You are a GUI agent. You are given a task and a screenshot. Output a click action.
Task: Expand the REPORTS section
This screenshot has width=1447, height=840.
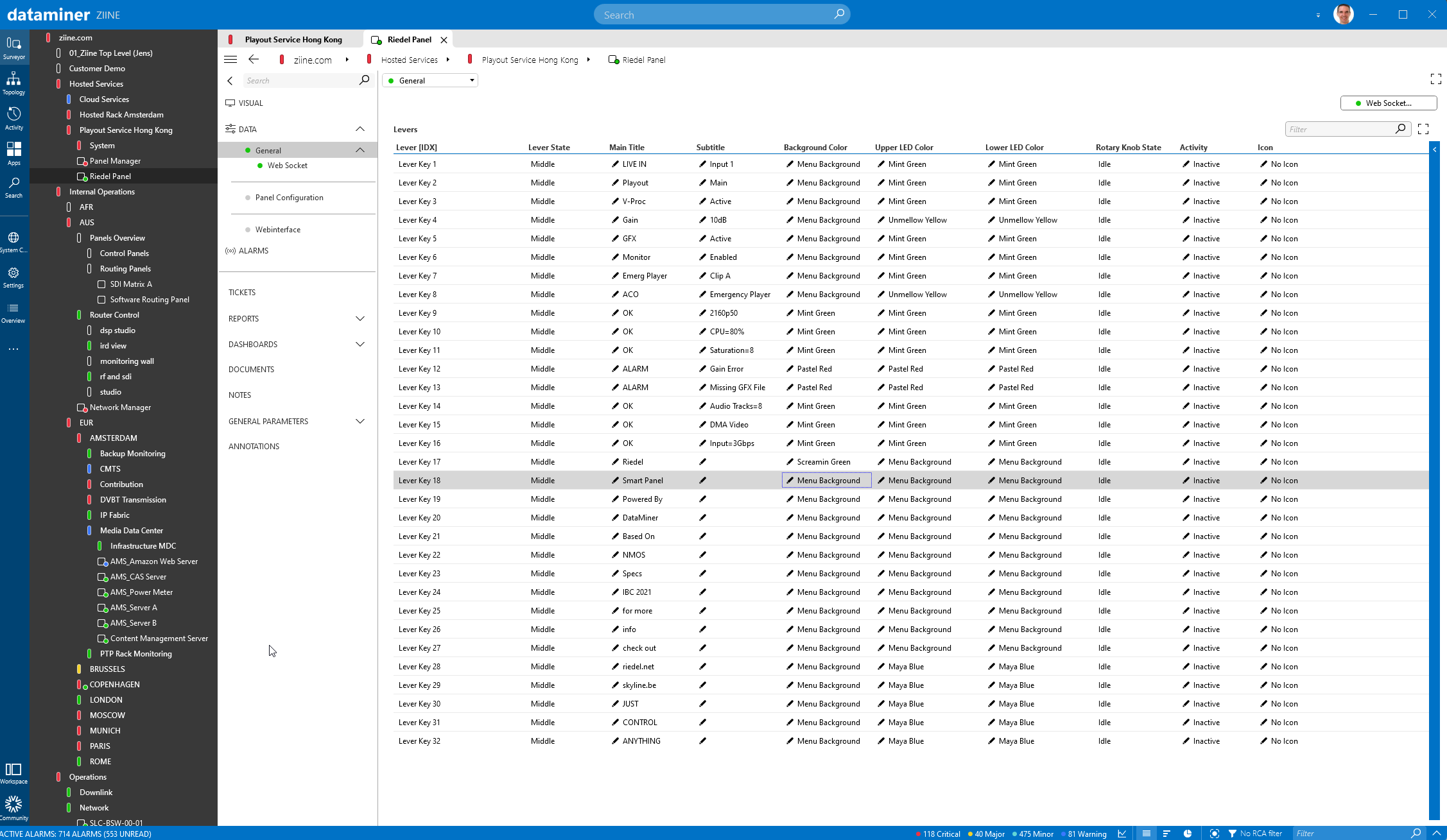(360, 318)
